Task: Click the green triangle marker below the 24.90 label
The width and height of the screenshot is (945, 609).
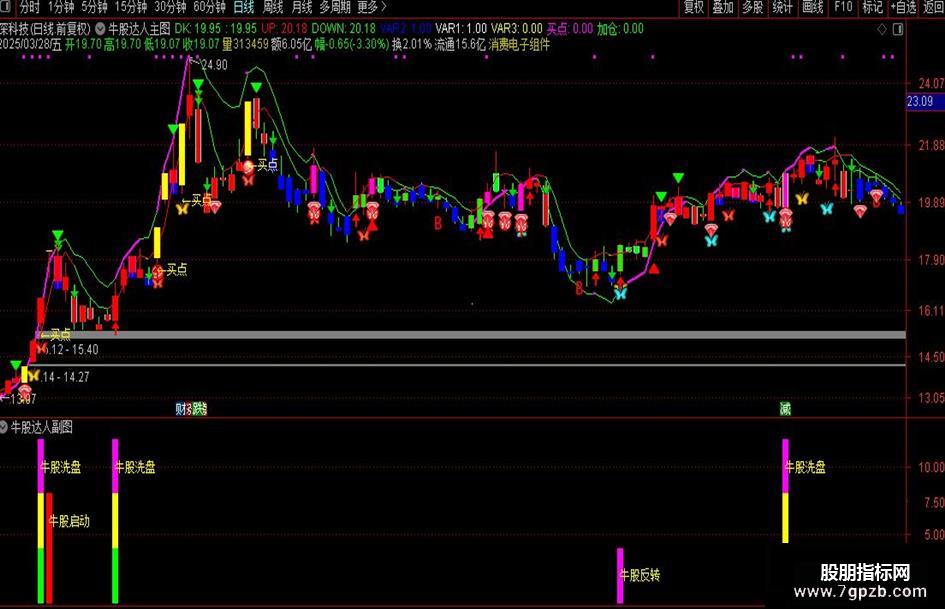Action: coord(198,85)
